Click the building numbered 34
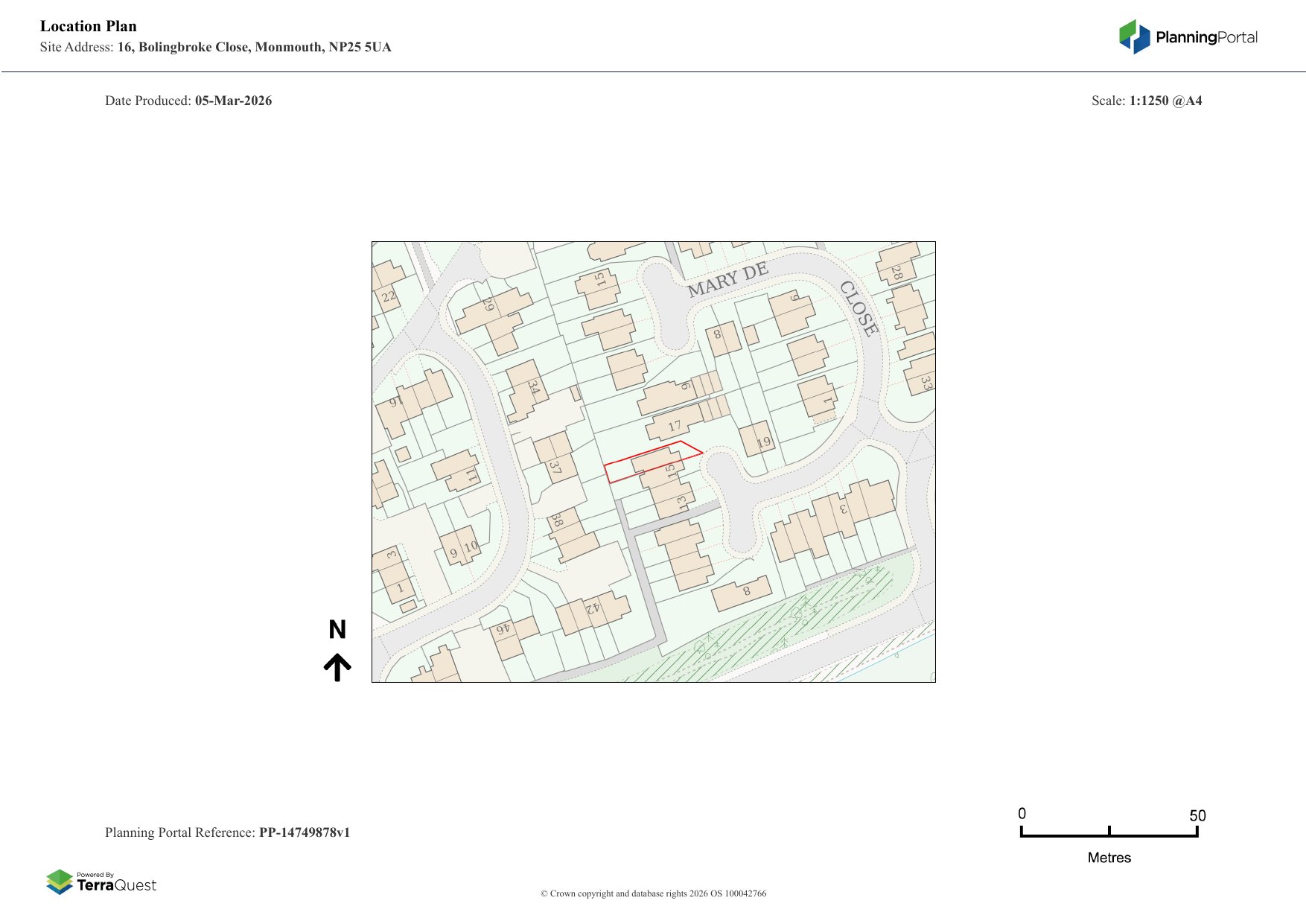1306x924 pixels. click(529, 391)
